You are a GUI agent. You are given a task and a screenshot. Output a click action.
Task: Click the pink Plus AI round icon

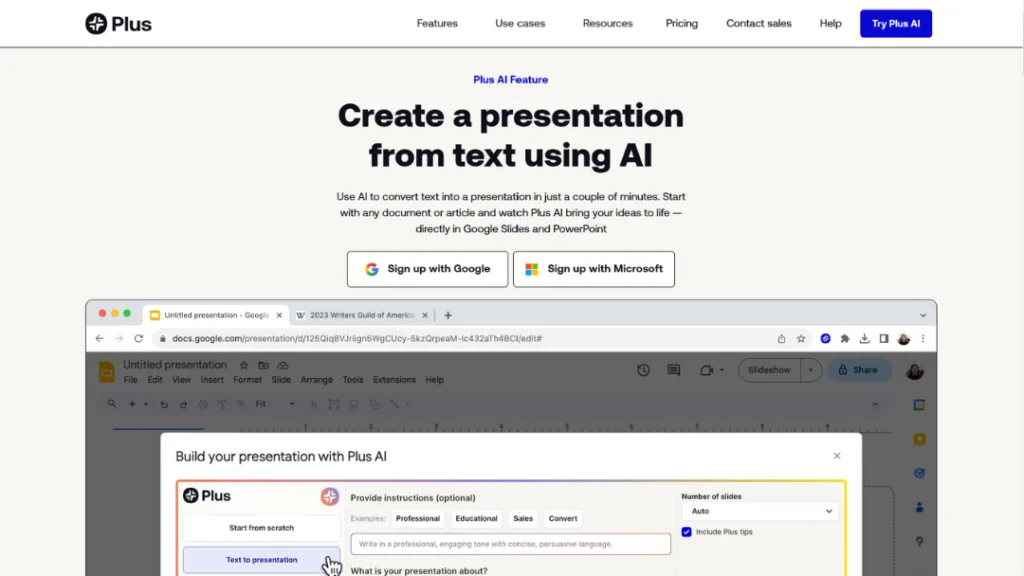coord(329,496)
